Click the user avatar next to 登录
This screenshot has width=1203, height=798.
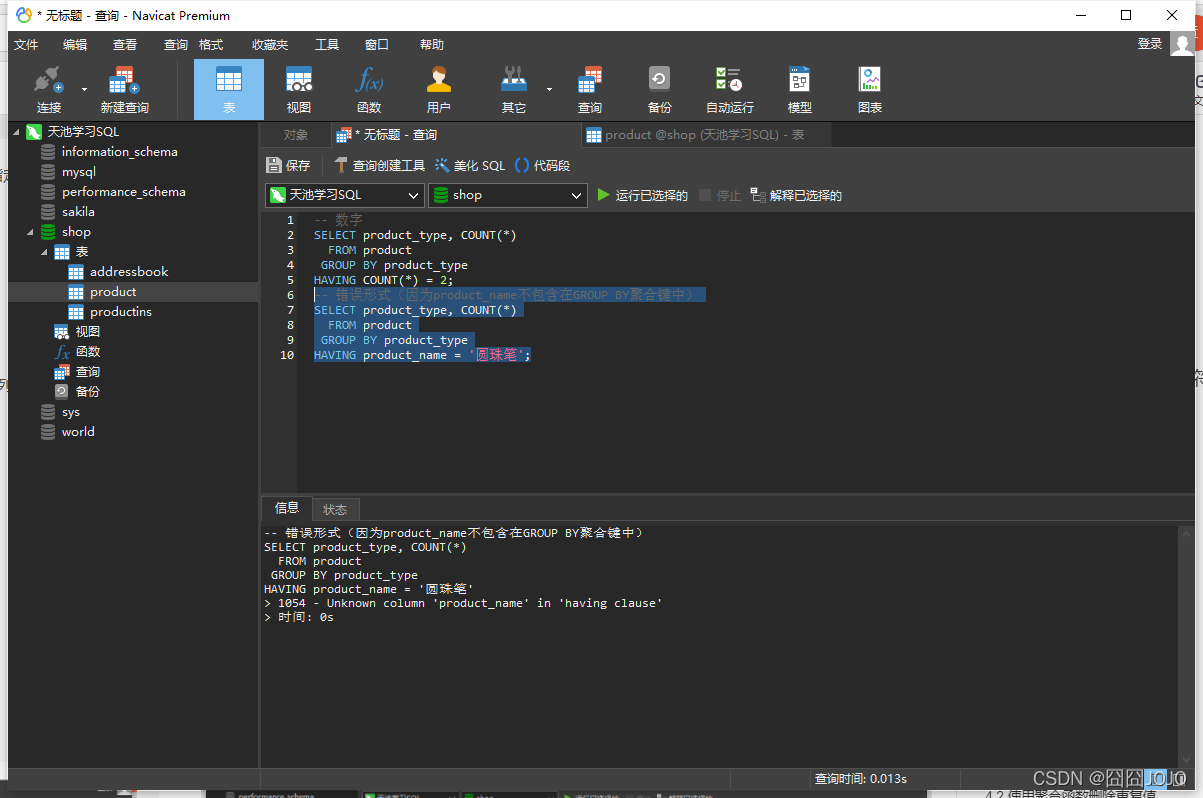(1182, 44)
